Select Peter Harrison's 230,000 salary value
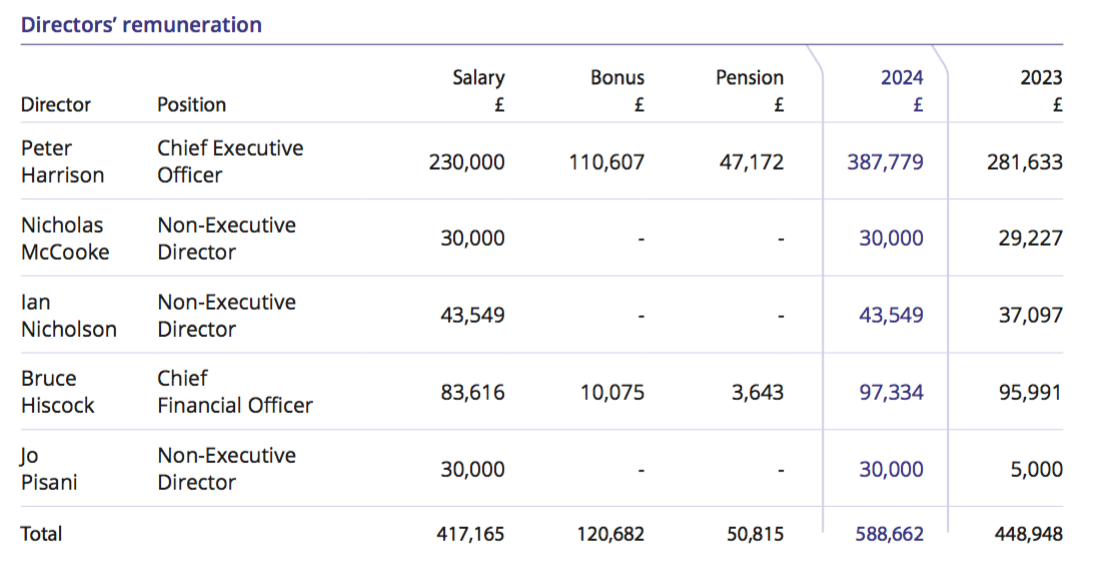The height and width of the screenshot is (578, 1093). (x=467, y=162)
